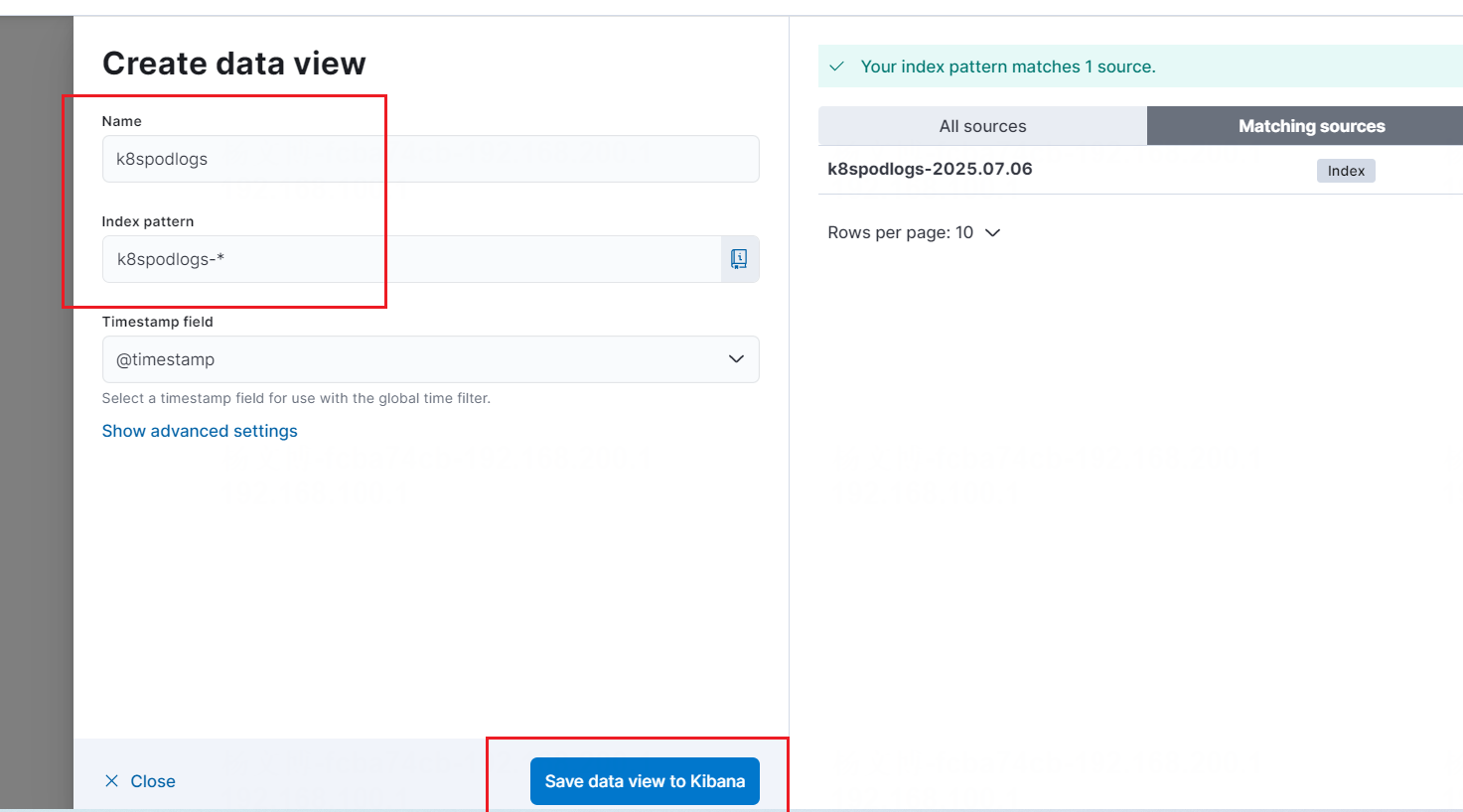Click the Create data view heading
The height and width of the screenshot is (812, 1463).
(x=234, y=64)
